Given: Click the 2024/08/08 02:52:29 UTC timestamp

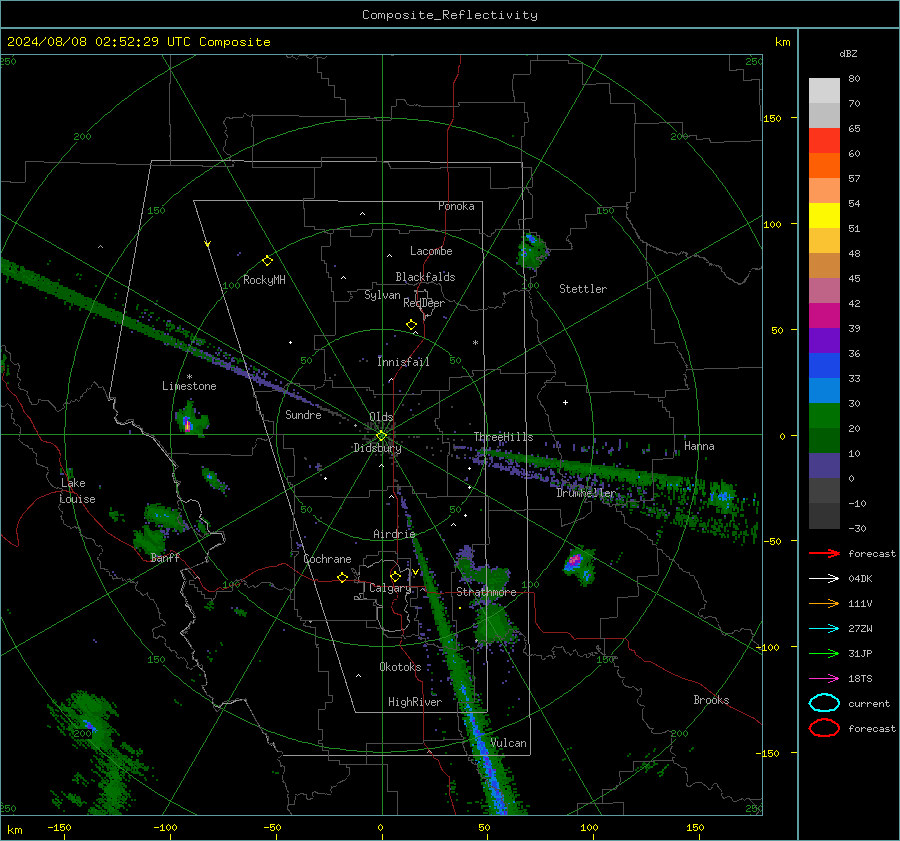Looking at the screenshot, I should coord(138,42).
